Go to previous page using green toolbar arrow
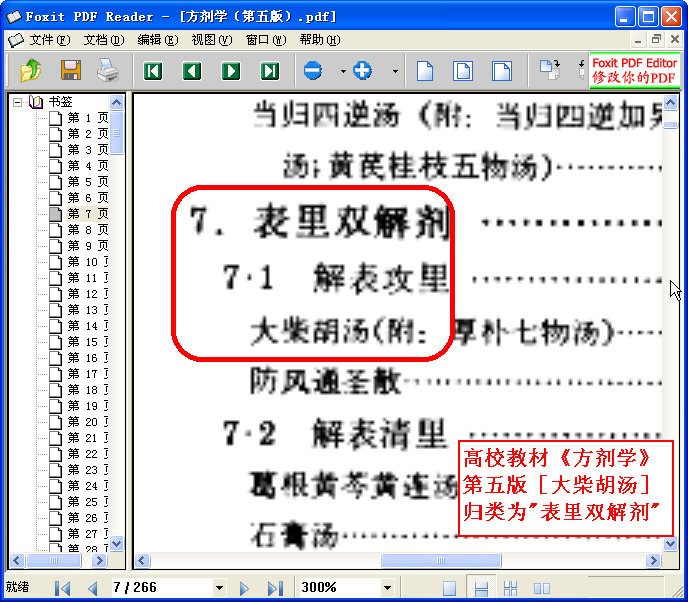 coord(192,71)
